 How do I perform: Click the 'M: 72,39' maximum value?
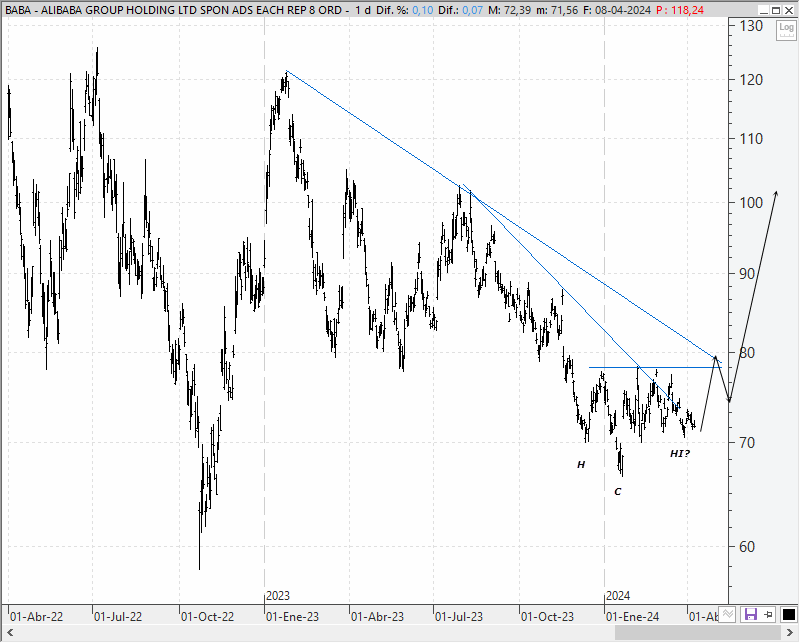coord(509,10)
